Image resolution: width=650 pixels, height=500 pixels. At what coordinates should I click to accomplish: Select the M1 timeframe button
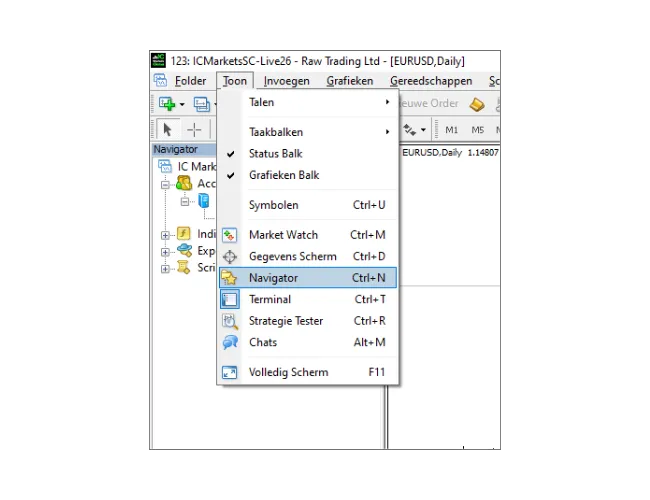(451, 130)
